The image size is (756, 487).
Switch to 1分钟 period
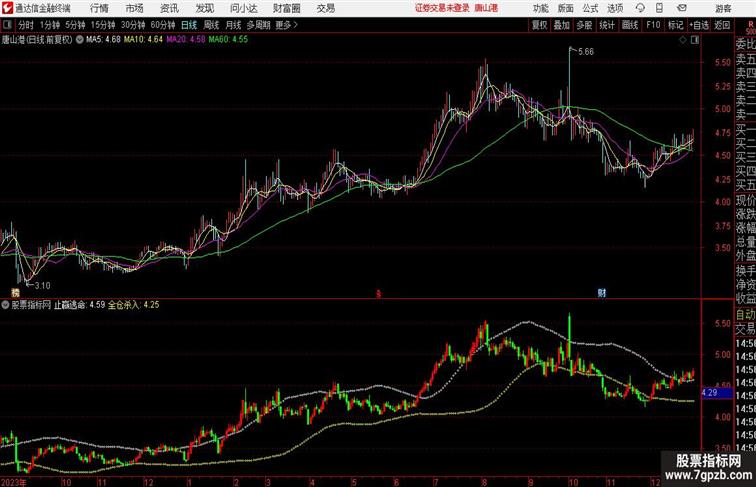pos(50,25)
